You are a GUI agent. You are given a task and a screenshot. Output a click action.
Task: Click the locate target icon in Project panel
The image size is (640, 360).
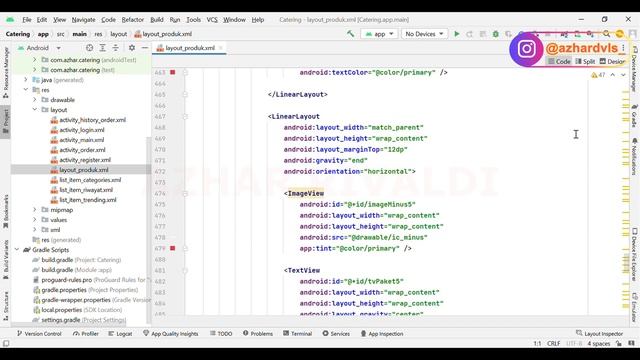coord(89,48)
